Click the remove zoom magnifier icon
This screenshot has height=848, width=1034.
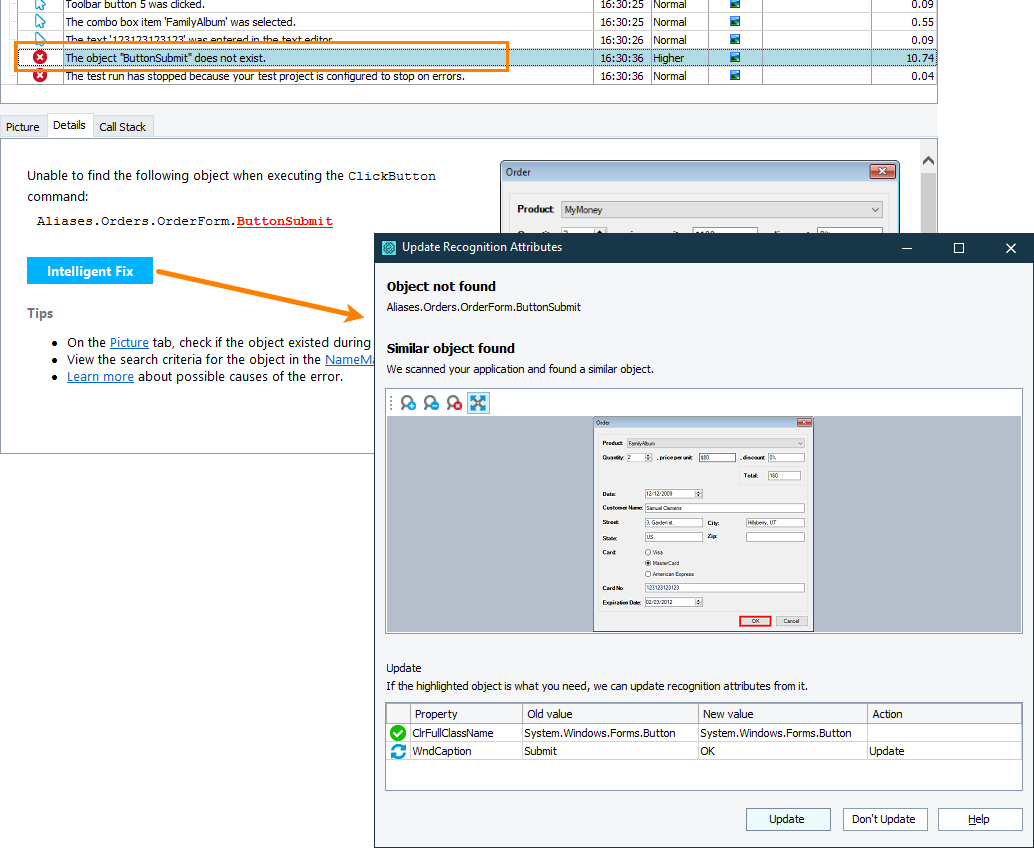(452, 403)
